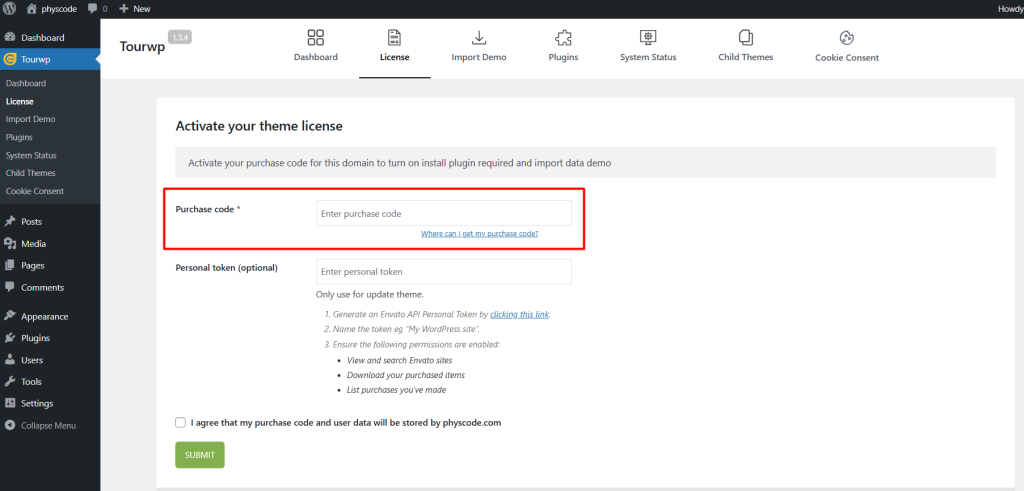
Task: Click the Settings icon in sidebar
Action: click(10, 404)
